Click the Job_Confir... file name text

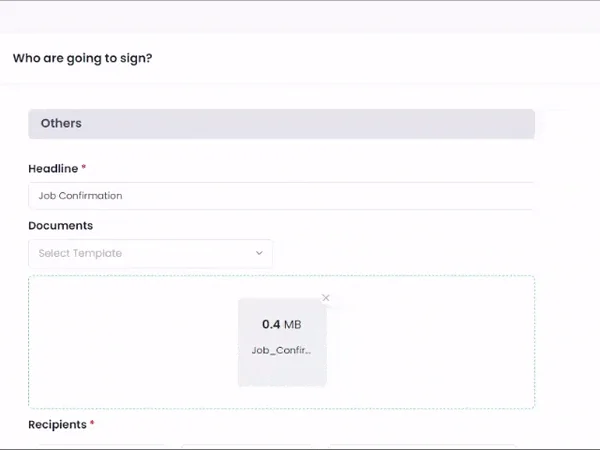tap(281, 351)
